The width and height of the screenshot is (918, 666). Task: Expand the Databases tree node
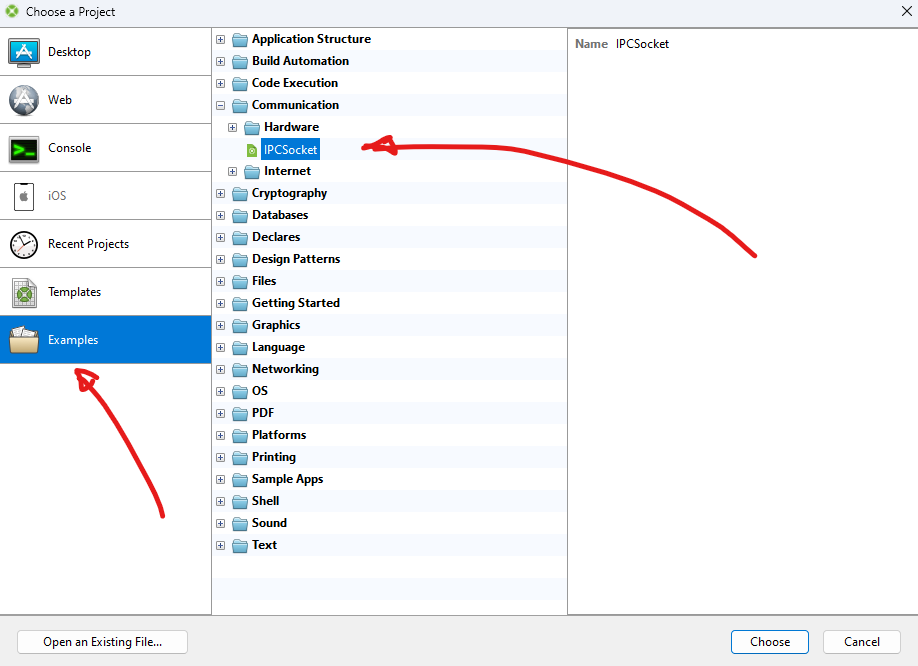pyautogui.click(x=221, y=216)
